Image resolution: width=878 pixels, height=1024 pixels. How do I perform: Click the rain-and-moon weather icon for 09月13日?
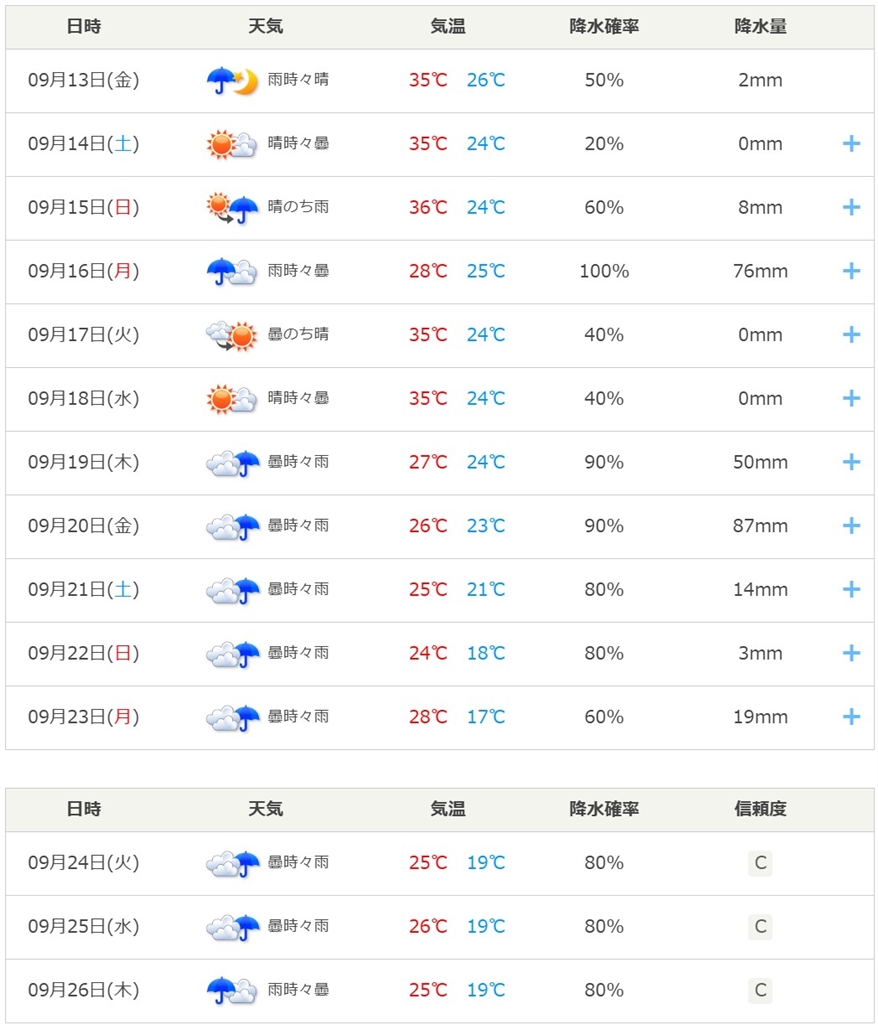pyautogui.click(x=233, y=80)
